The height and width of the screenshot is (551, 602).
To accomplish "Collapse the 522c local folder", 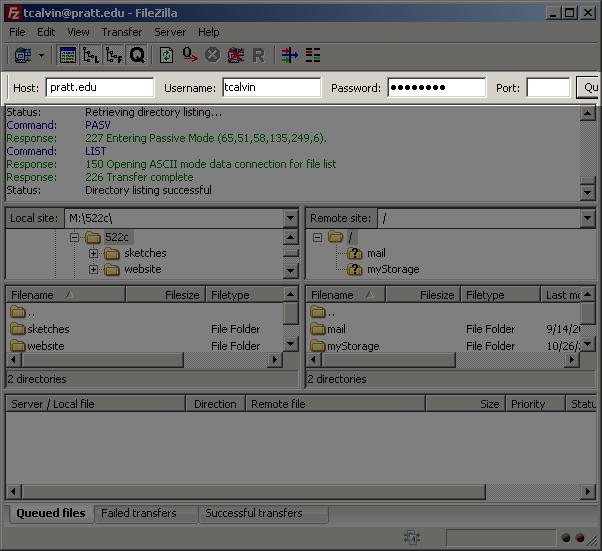I will click(74, 237).
